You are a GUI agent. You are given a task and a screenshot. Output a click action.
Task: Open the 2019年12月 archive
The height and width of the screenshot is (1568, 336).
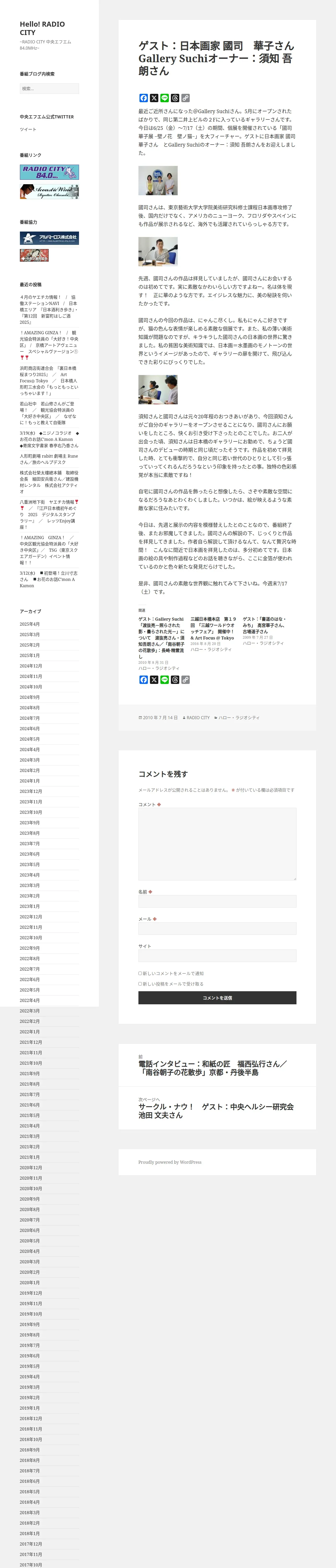tap(31, 1293)
